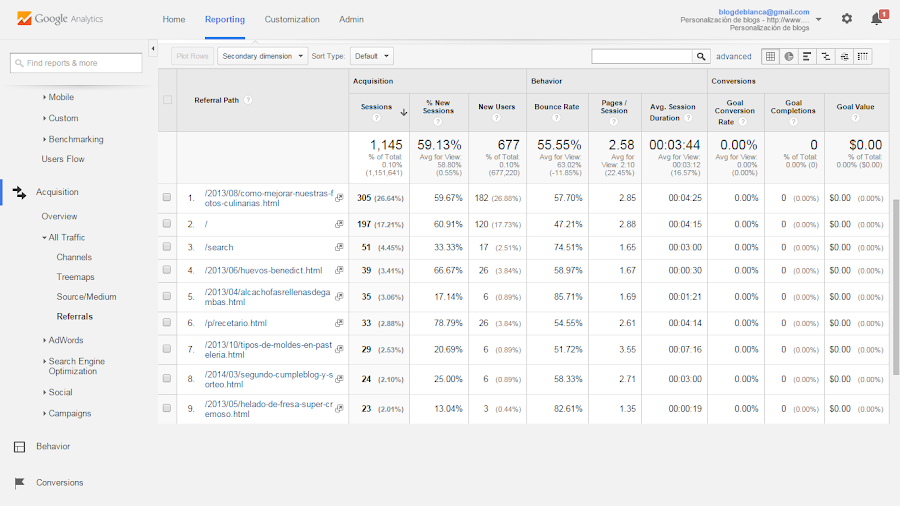
Task: Go to the Home tab
Action: pos(174,20)
